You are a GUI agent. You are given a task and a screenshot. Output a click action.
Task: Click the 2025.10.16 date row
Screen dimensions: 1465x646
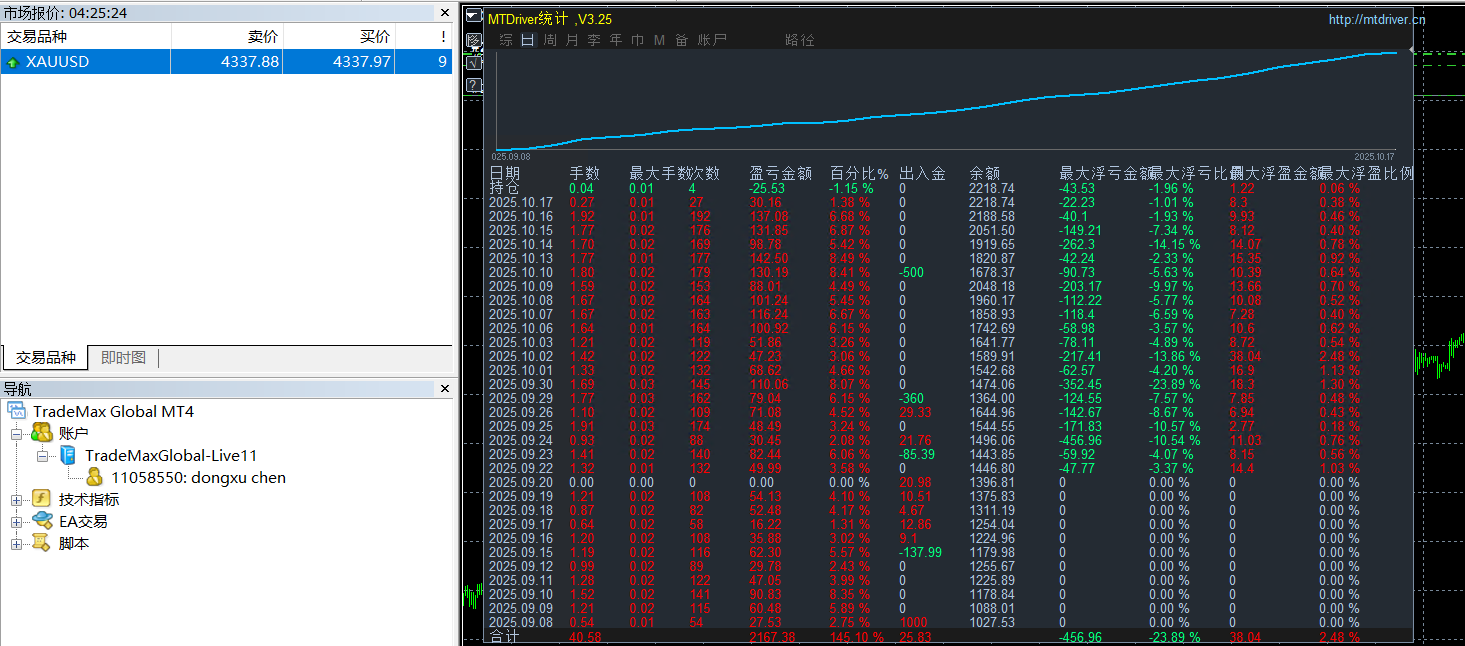(521, 216)
